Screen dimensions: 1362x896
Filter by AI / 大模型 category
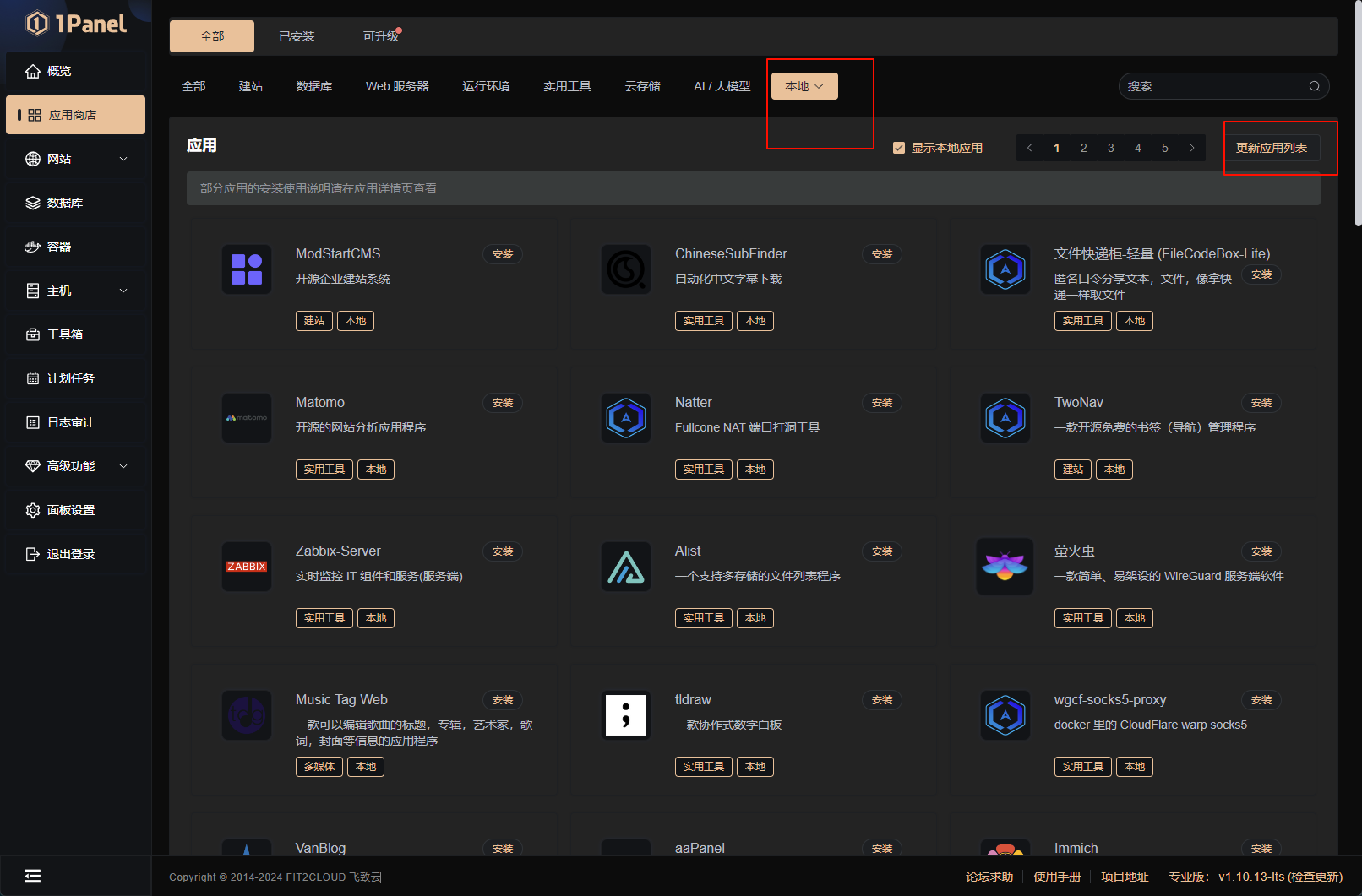tap(722, 86)
